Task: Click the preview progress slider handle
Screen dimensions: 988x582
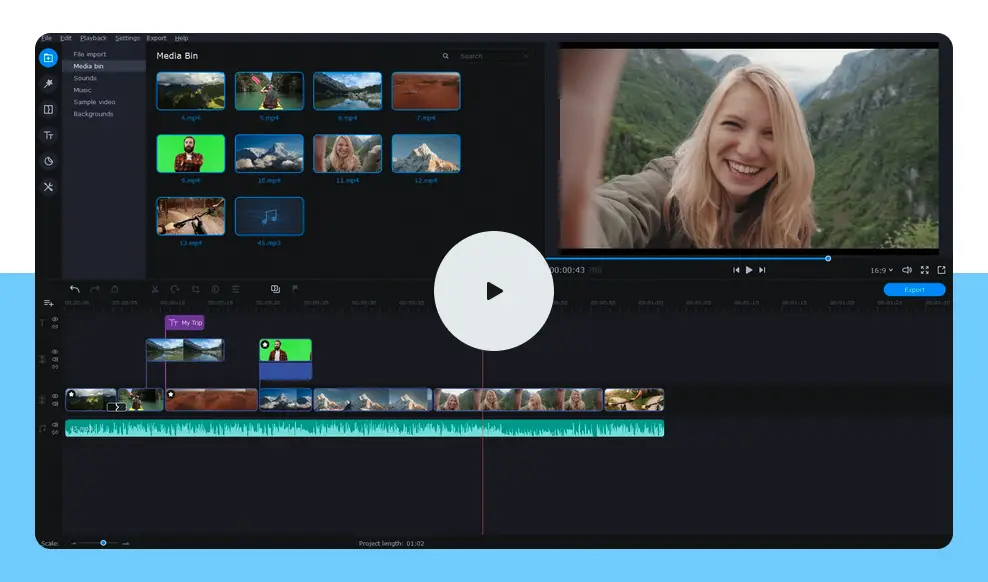Action: click(828, 258)
